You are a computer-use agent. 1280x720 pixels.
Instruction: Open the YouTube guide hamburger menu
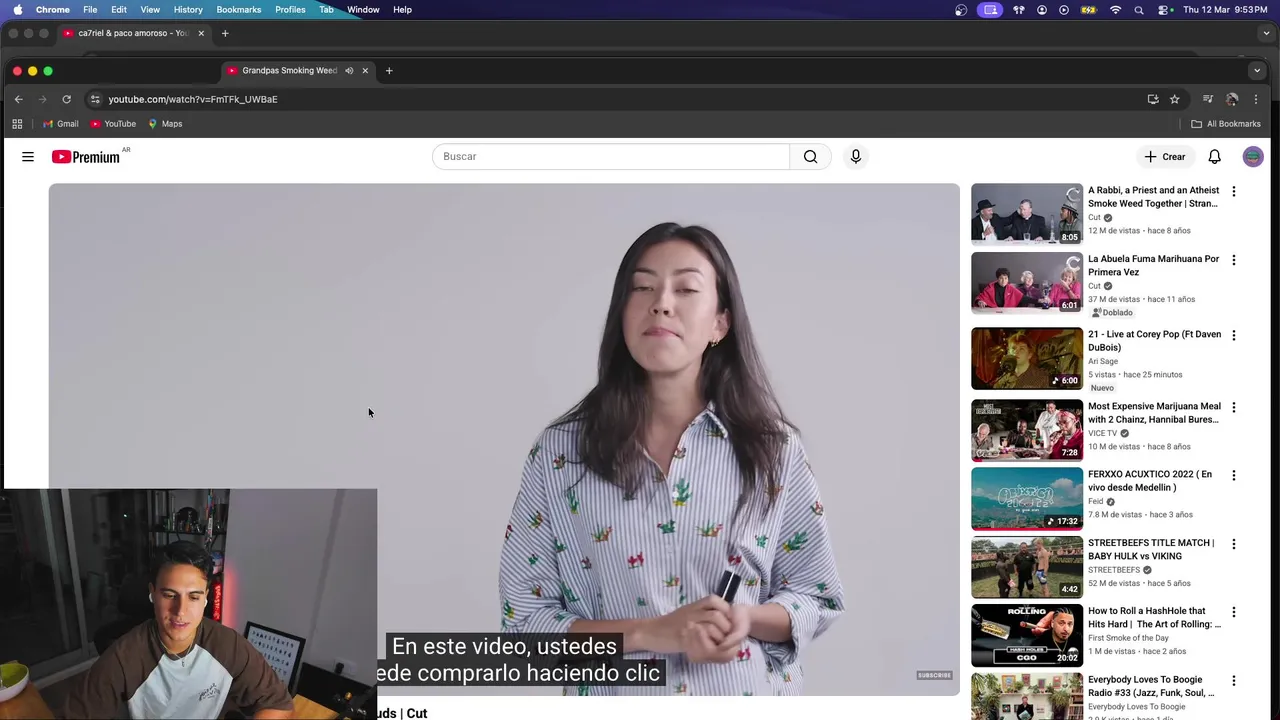pyautogui.click(x=28, y=157)
